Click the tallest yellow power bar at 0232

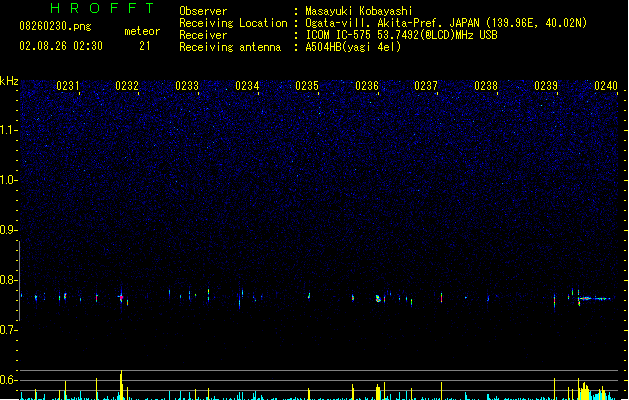pyautogui.click(x=121, y=385)
